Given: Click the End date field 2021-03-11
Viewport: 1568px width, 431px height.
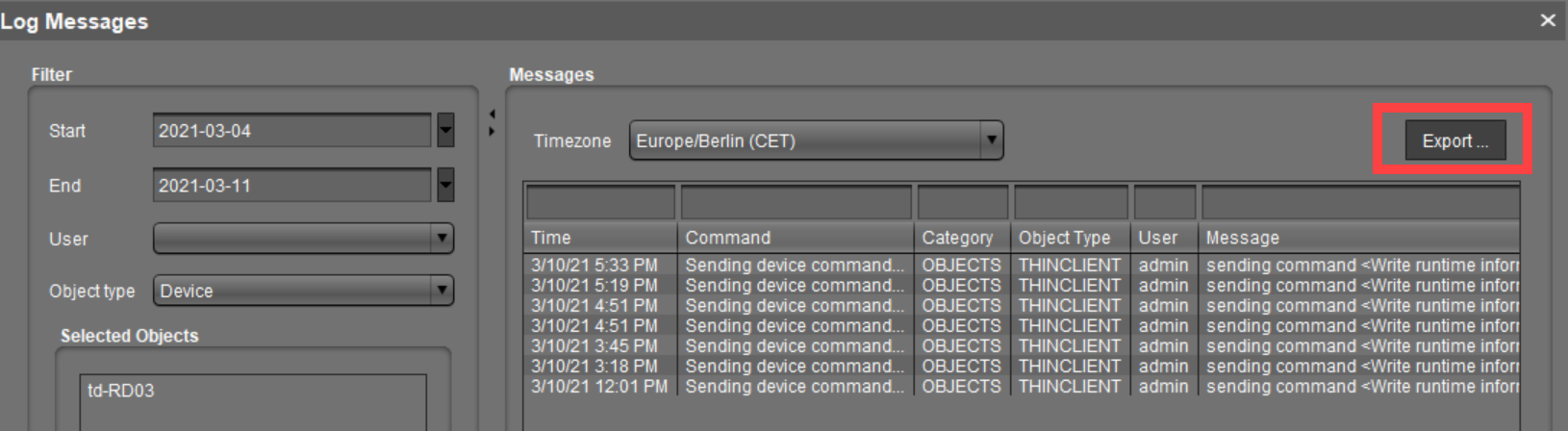Looking at the screenshot, I should 291,186.
